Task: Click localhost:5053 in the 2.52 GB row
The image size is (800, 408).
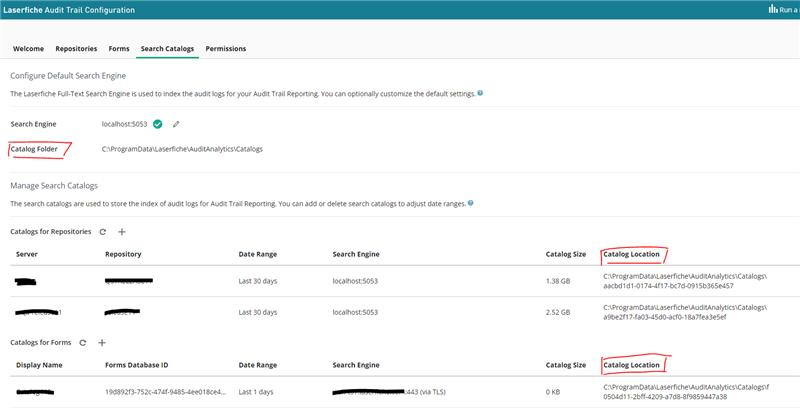Action: click(355, 312)
